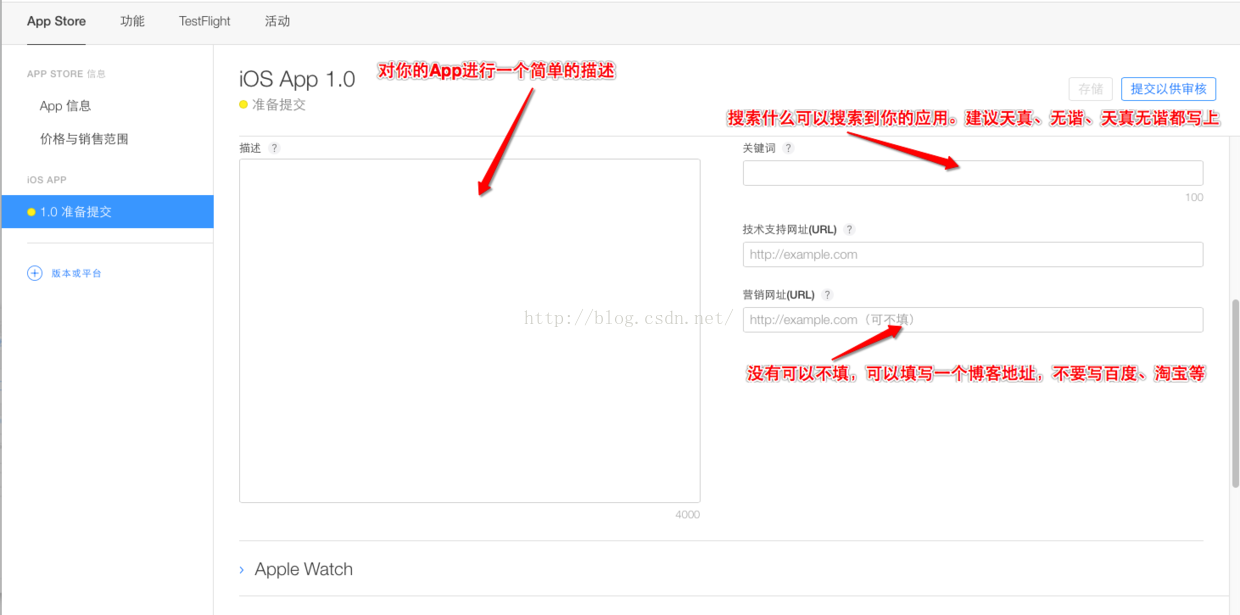
Task: Click the 存储 save button
Action: 1090,89
